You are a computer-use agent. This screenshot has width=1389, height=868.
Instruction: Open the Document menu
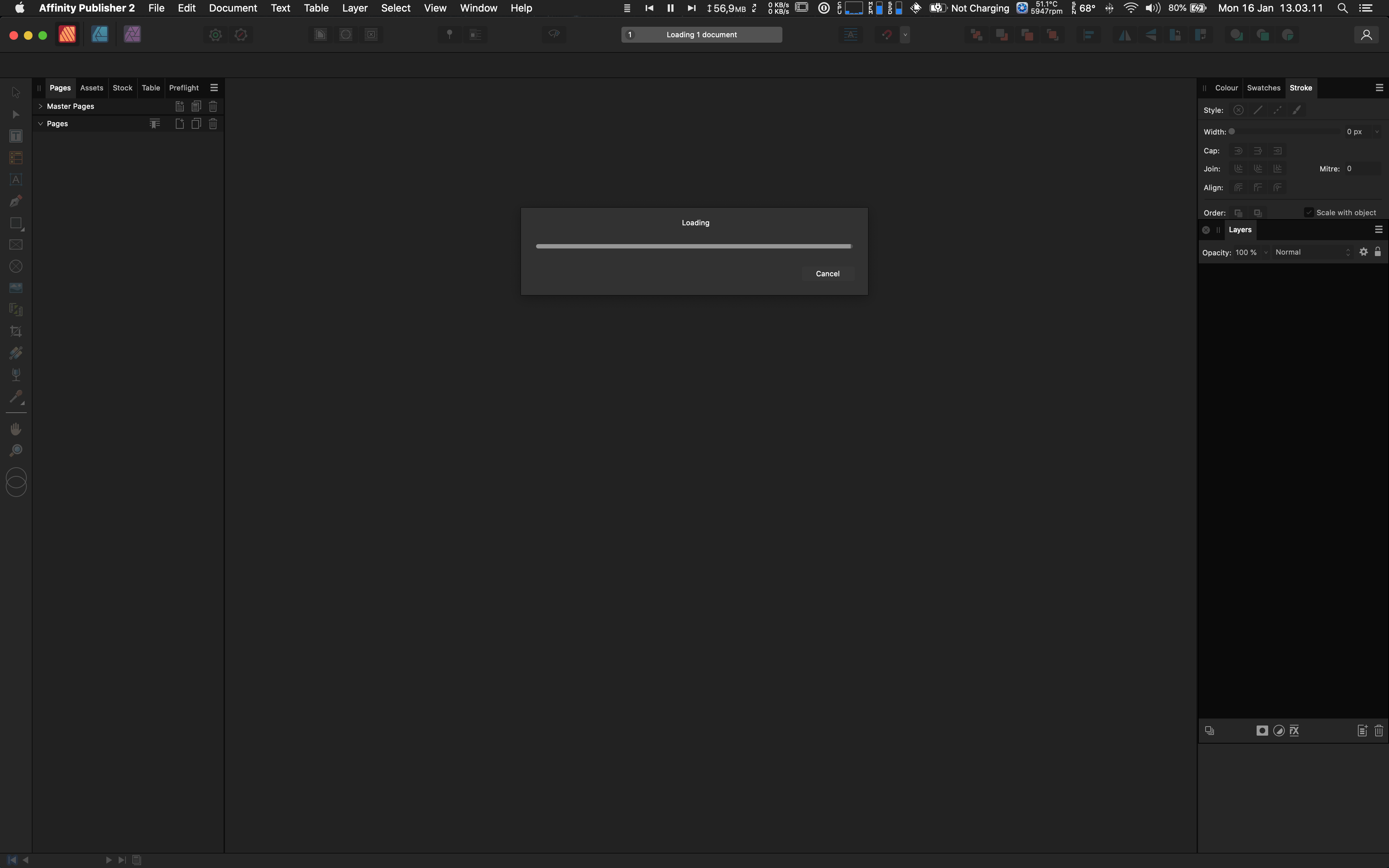coord(233,8)
